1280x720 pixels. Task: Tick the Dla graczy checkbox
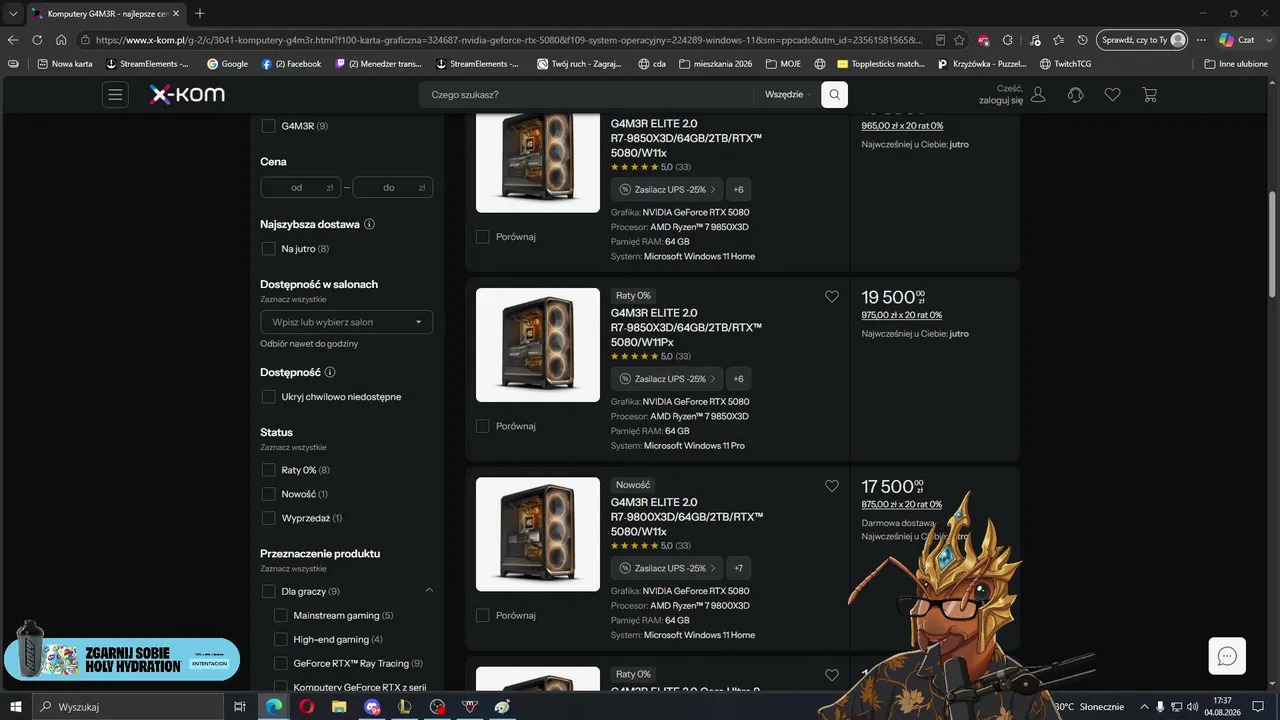pos(268,591)
